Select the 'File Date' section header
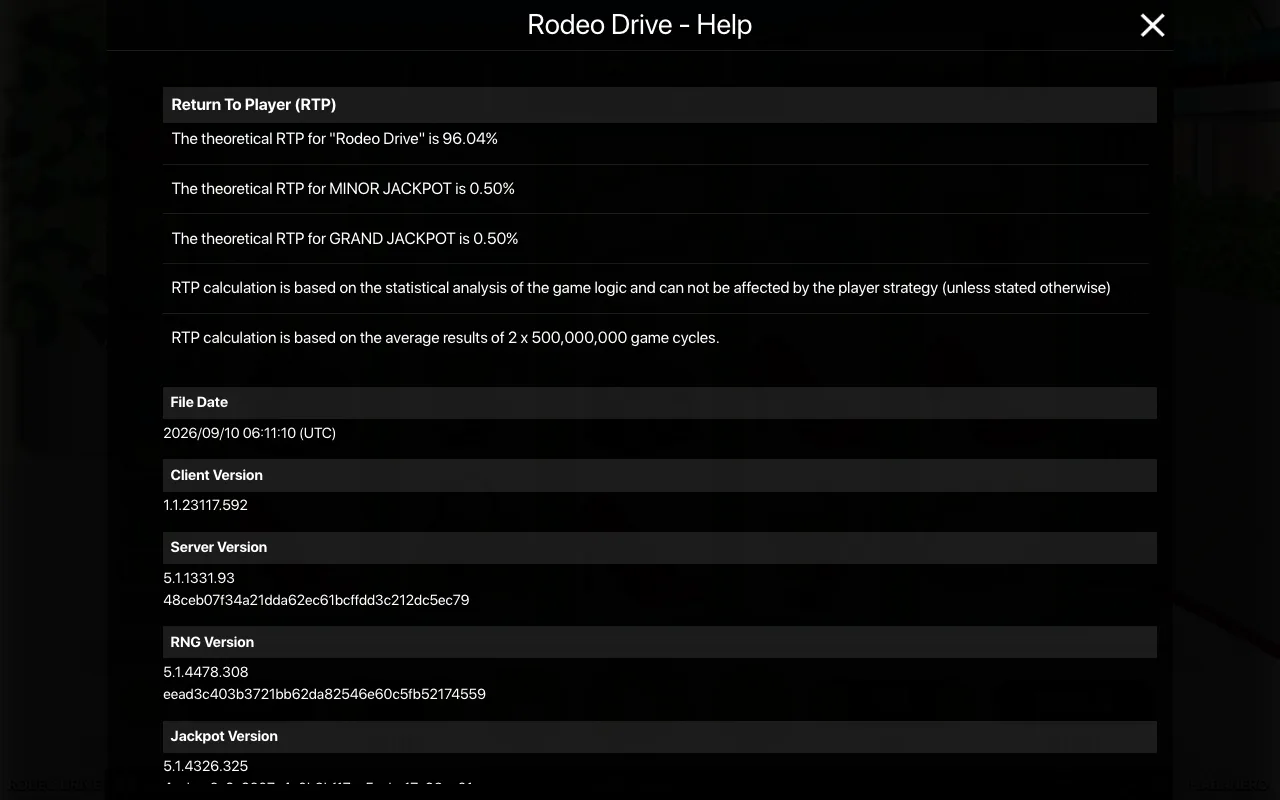The image size is (1280, 800). point(660,403)
